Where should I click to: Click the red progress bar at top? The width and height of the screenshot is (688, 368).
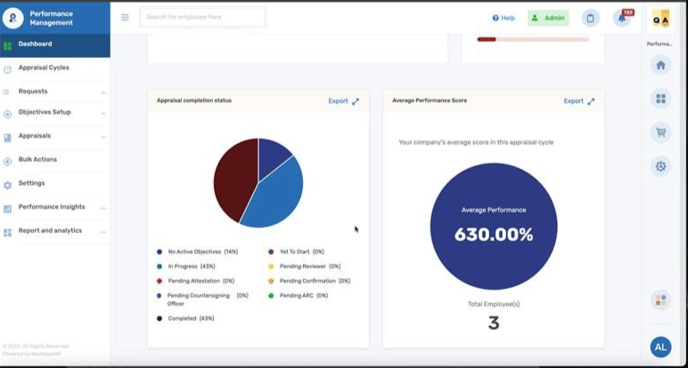pos(533,39)
